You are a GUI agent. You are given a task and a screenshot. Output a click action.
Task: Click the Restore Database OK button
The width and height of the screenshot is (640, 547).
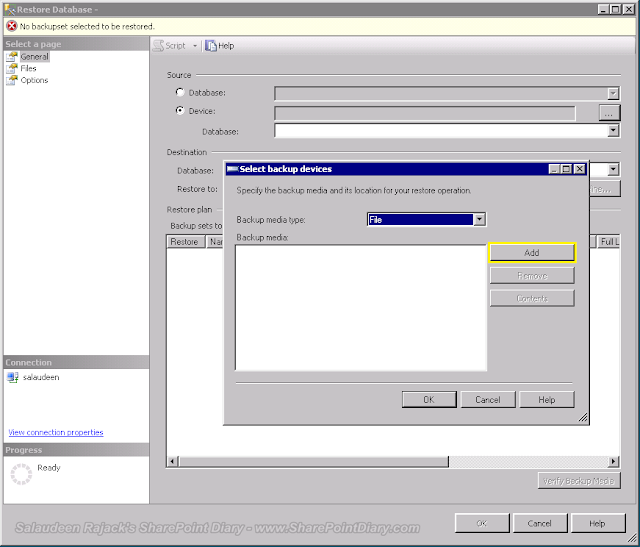pos(482,523)
